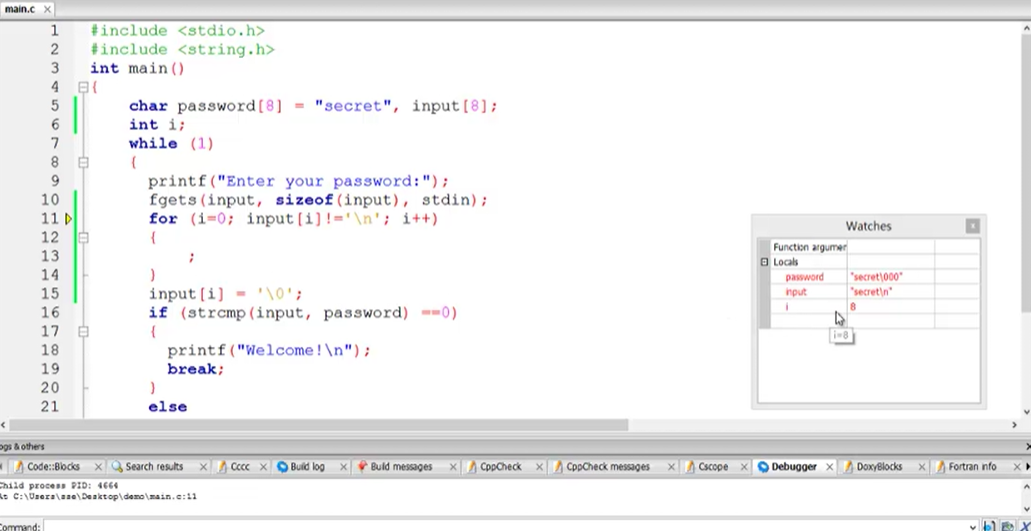Click the "secret\000" value in Watches
This screenshot has height=531, width=1031.
[x=876, y=277]
